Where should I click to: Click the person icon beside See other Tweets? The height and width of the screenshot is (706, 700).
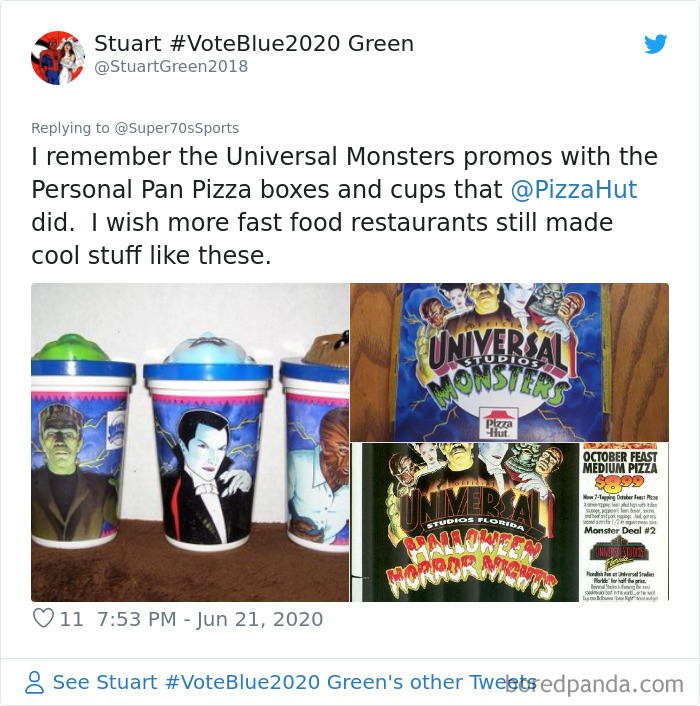tap(34, 682)
